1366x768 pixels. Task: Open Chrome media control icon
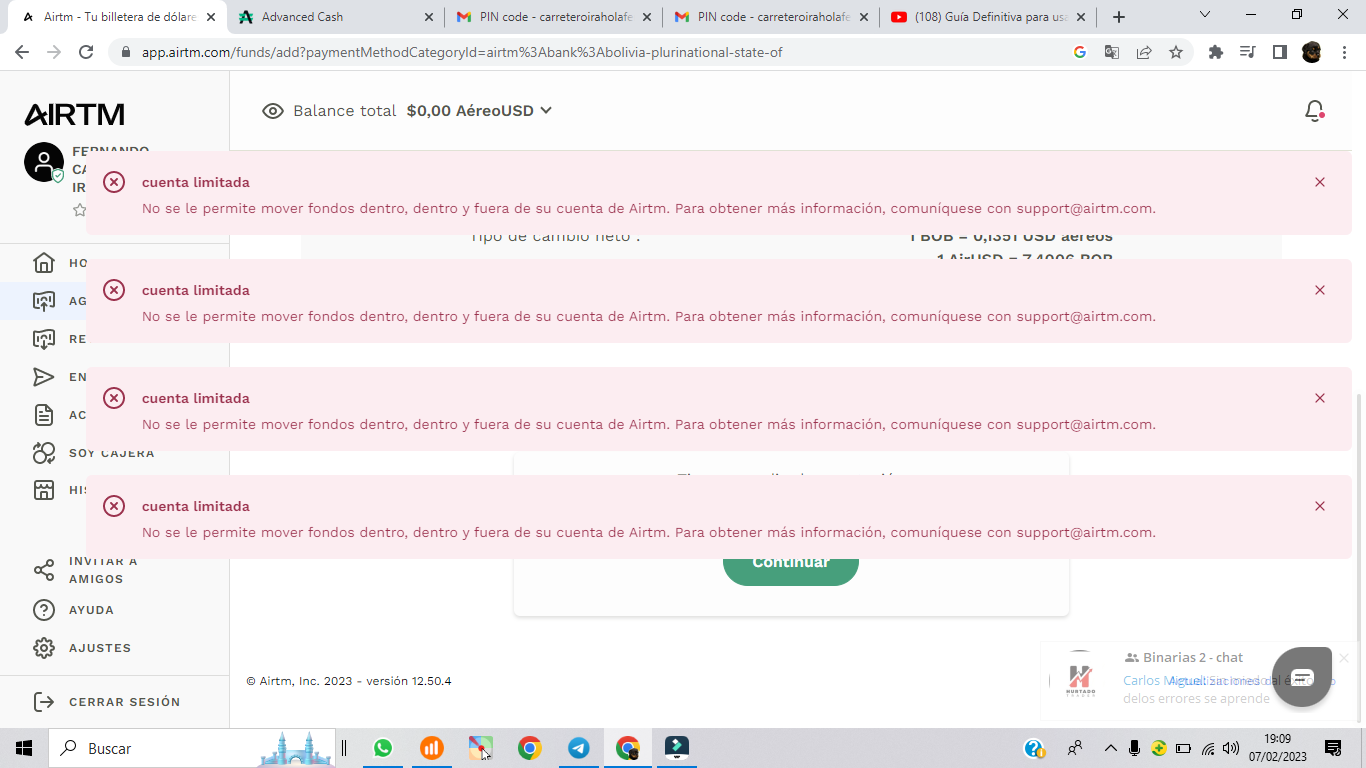tap(1247, 52)
